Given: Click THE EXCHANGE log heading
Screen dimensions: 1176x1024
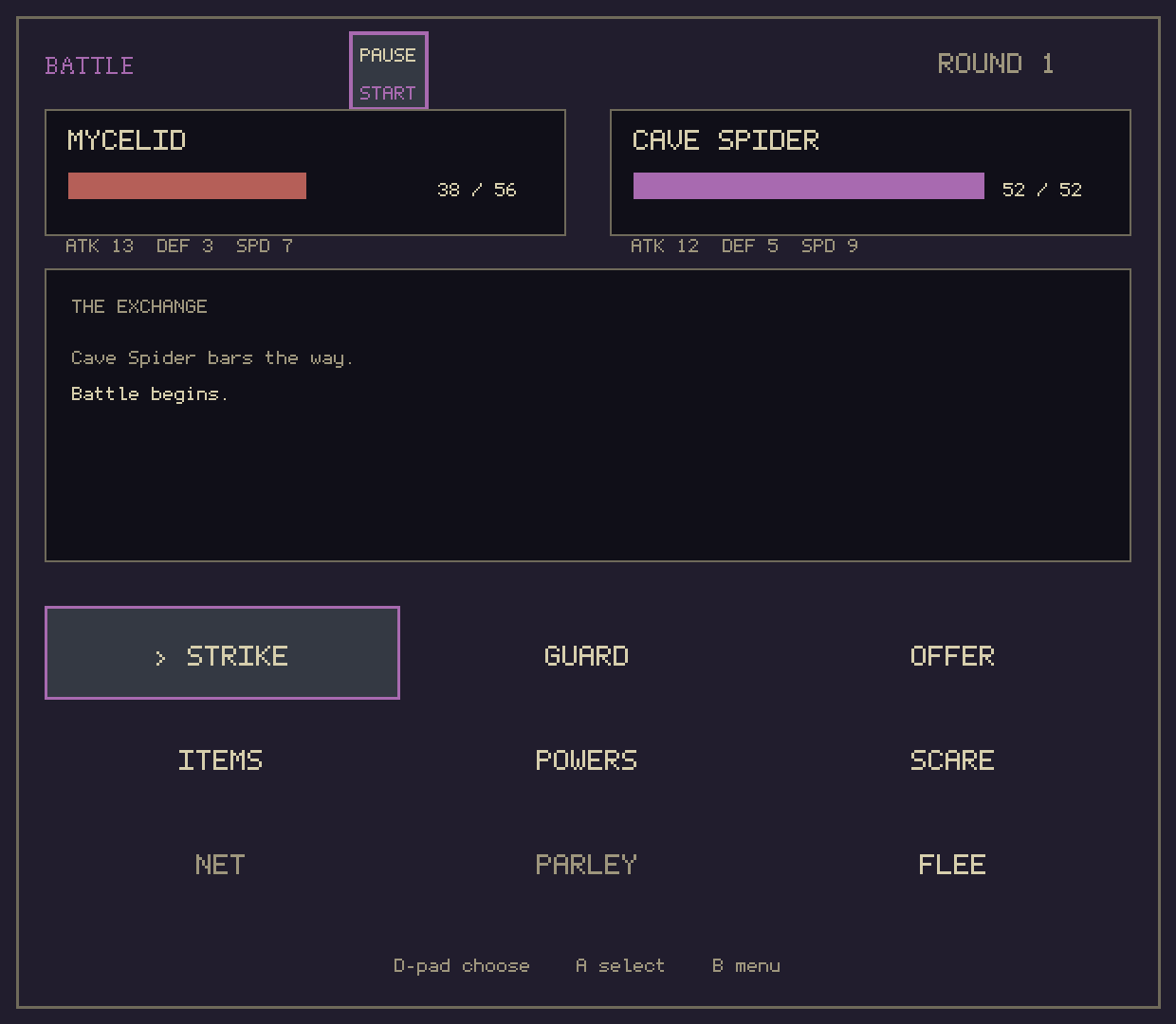Looking at the screenshot, I should coord(139,306).
